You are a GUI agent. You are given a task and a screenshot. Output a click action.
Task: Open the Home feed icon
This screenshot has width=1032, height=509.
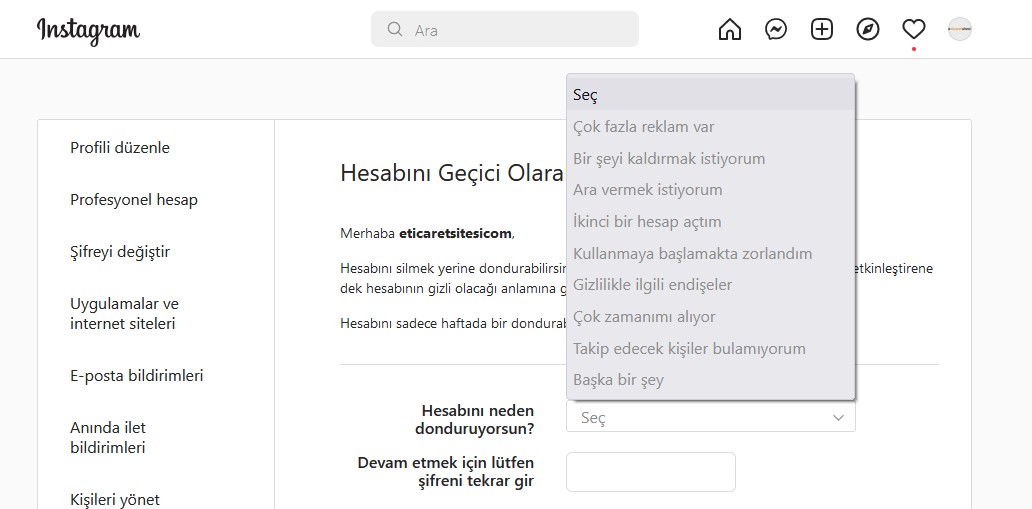[x=729, y=30]
